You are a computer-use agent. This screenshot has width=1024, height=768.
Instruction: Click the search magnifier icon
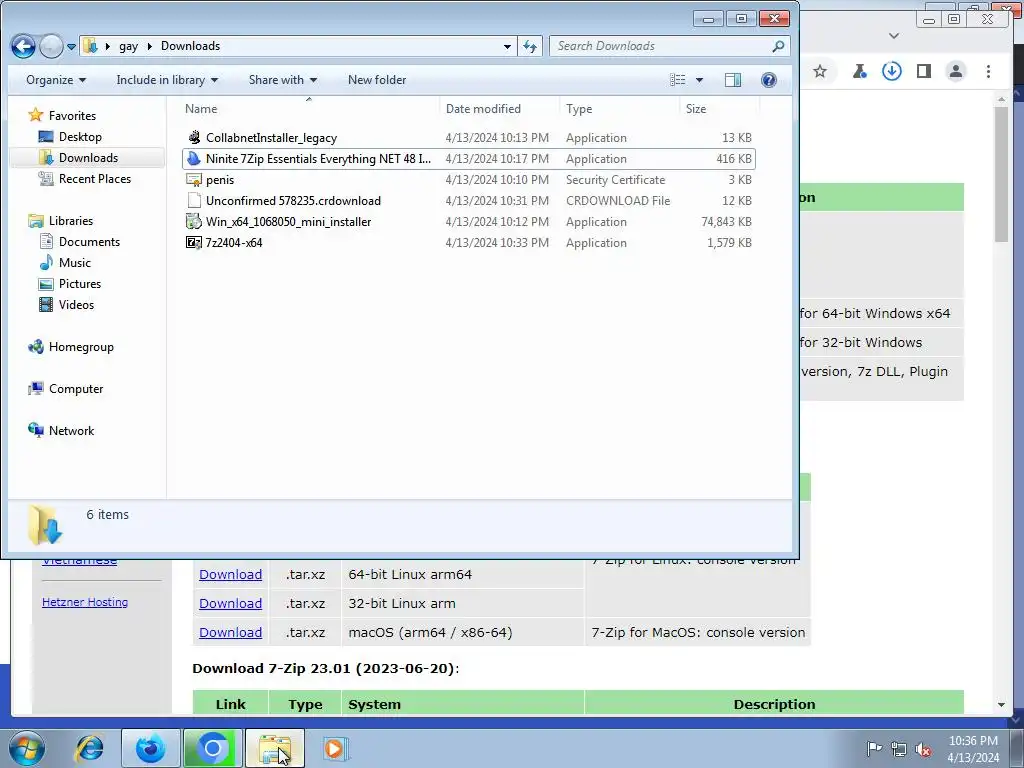[x=778, y=46]
